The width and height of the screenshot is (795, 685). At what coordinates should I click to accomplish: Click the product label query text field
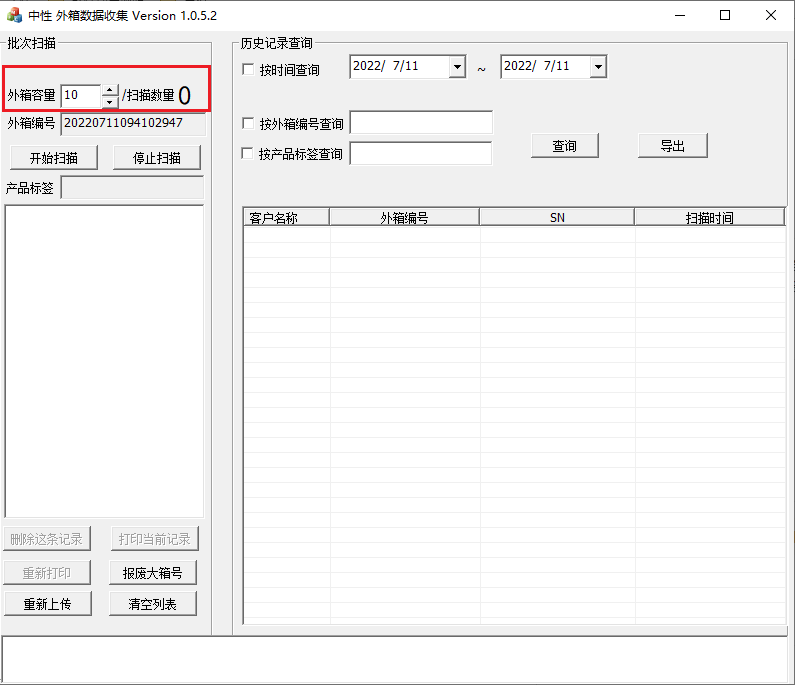(x=421, y=153)
